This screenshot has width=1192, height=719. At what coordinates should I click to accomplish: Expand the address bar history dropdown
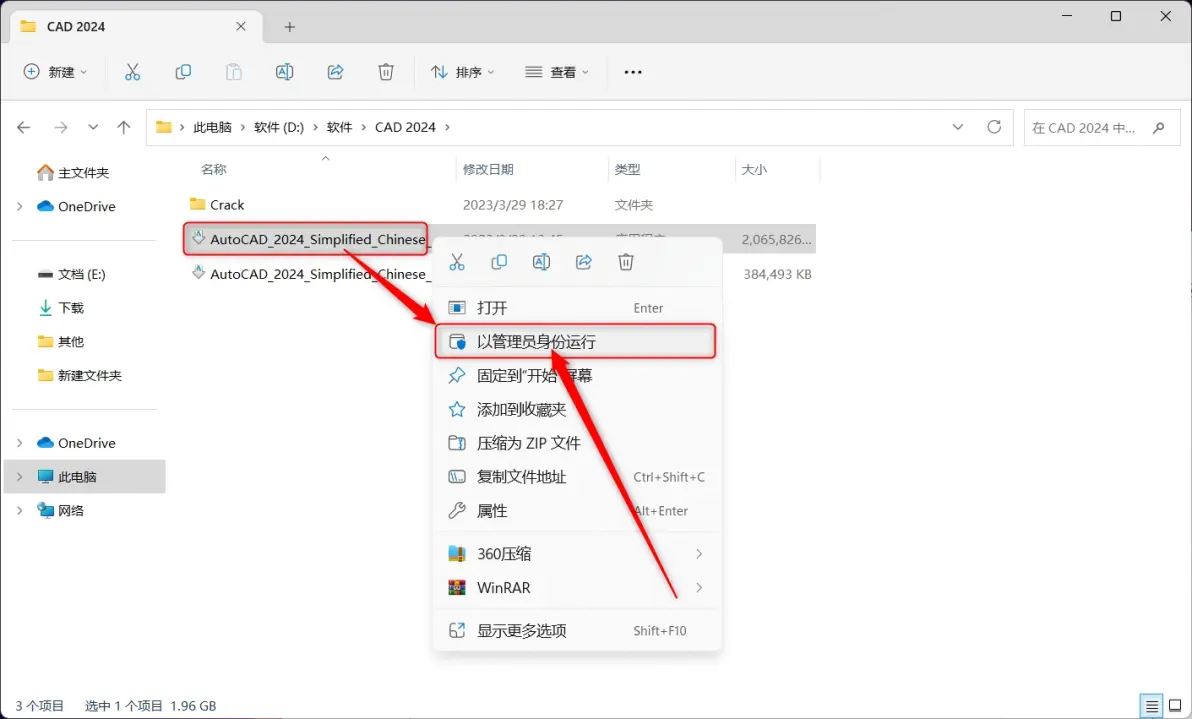pos(958,127)
